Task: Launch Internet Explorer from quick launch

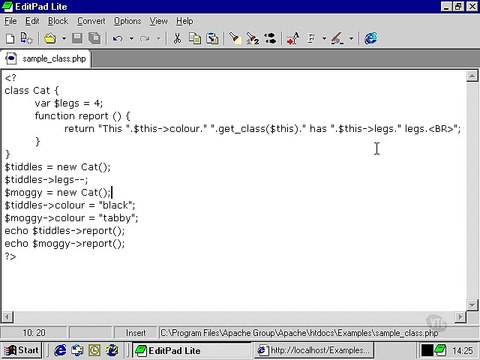Action: (x=60, y=350)
